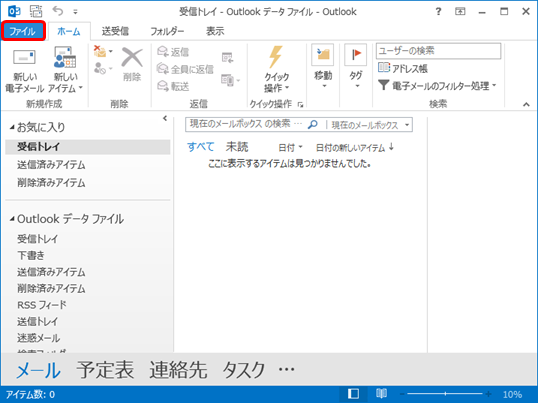The image size is (538, 403).
Task: Open the junk mail dropdown icon
Action: 103,69
